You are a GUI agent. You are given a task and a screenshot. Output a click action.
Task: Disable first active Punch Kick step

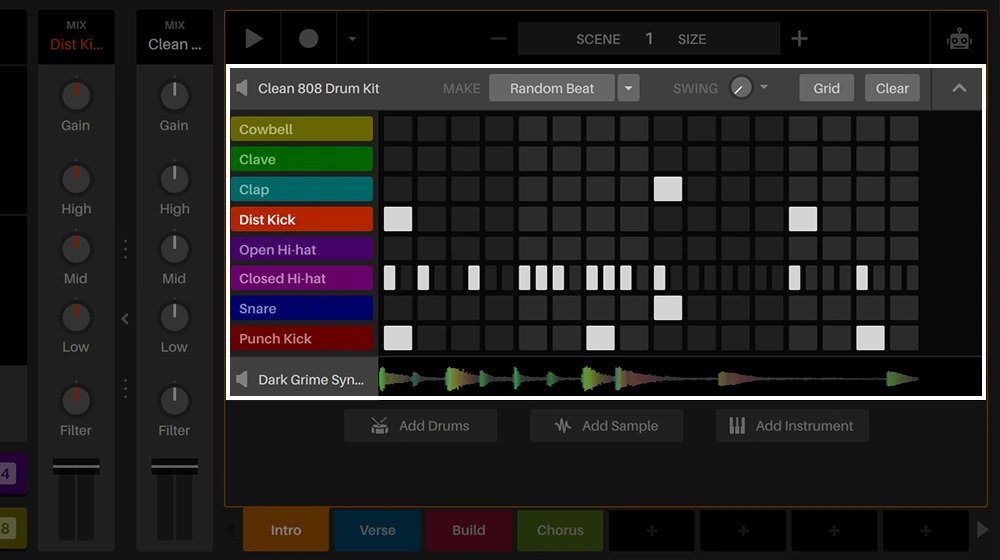point(398,338)
